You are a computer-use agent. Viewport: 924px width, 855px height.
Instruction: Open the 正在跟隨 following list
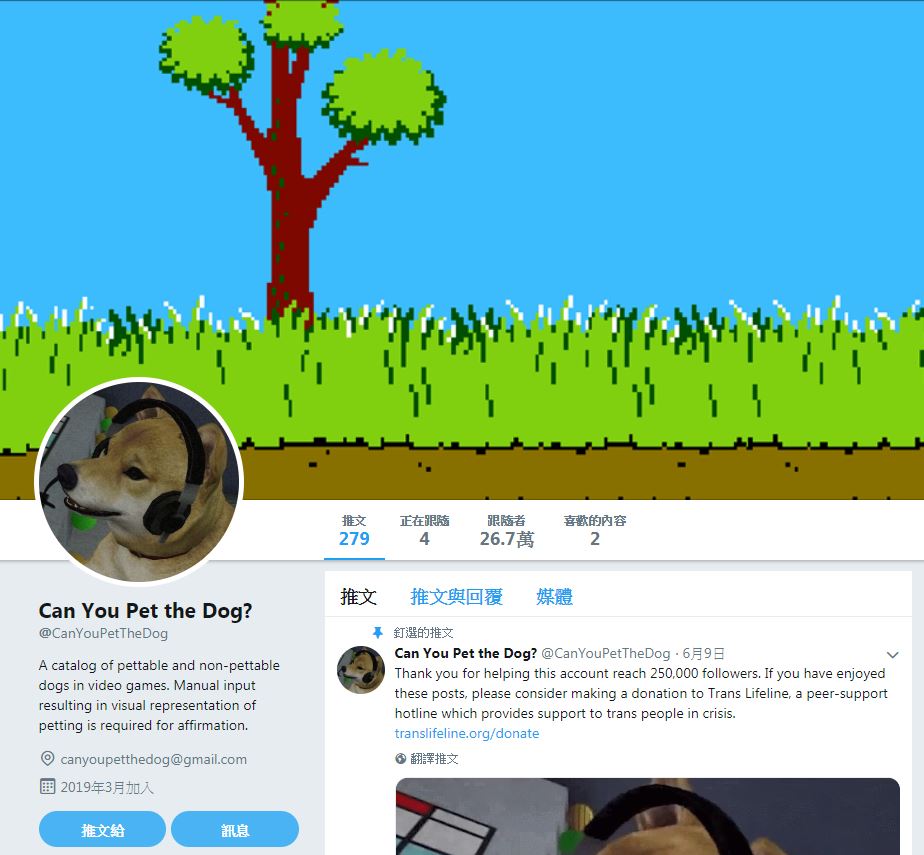(x=424, y=530)
